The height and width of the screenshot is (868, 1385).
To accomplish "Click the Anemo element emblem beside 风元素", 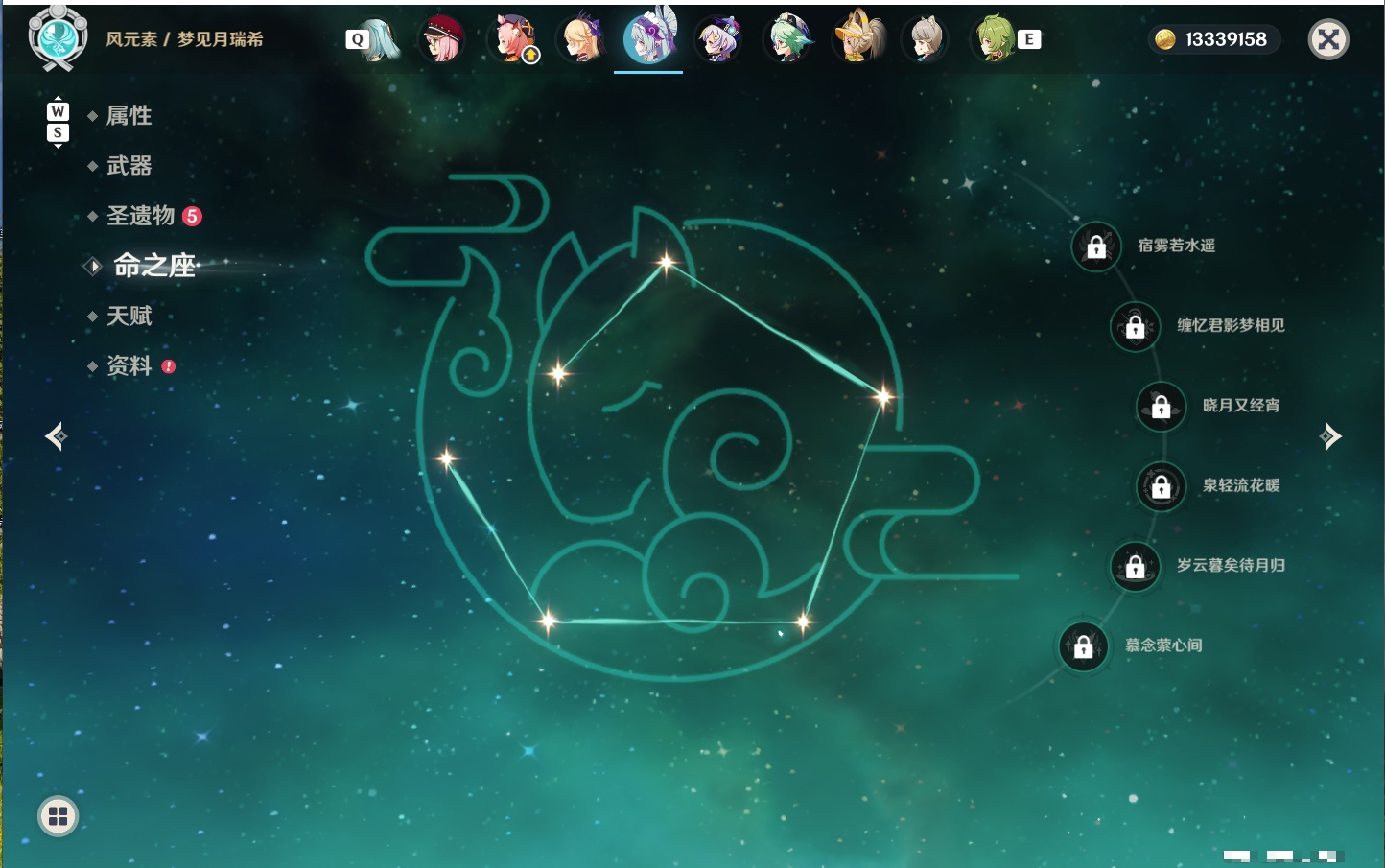I will (58, 37).
